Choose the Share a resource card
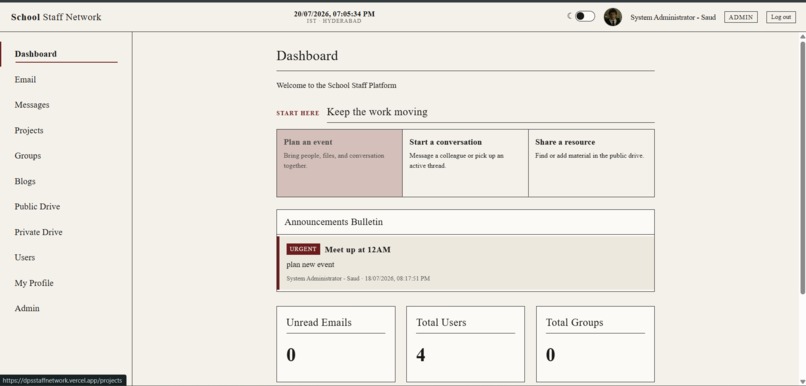The height and width of the screenshot is (386, 806). pyautogui.click(x=591, y=163)
